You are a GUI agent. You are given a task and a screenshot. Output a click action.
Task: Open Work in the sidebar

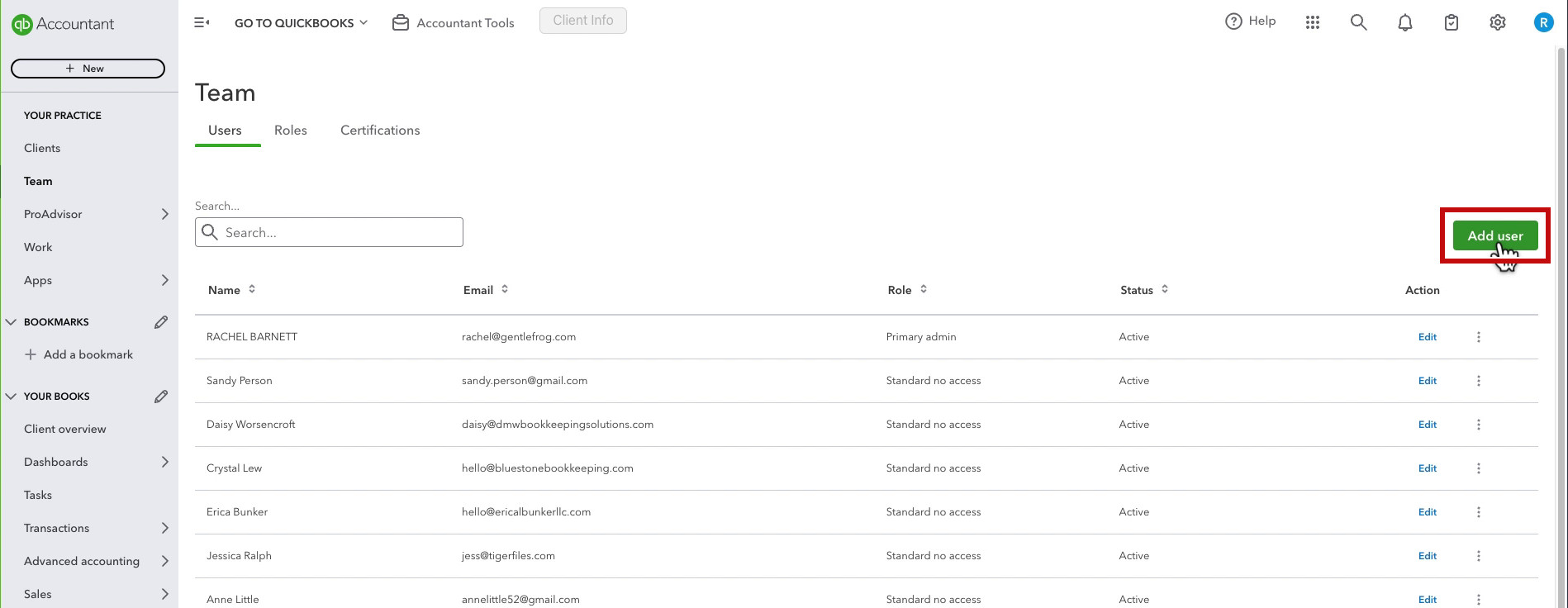tap(38, 247)
